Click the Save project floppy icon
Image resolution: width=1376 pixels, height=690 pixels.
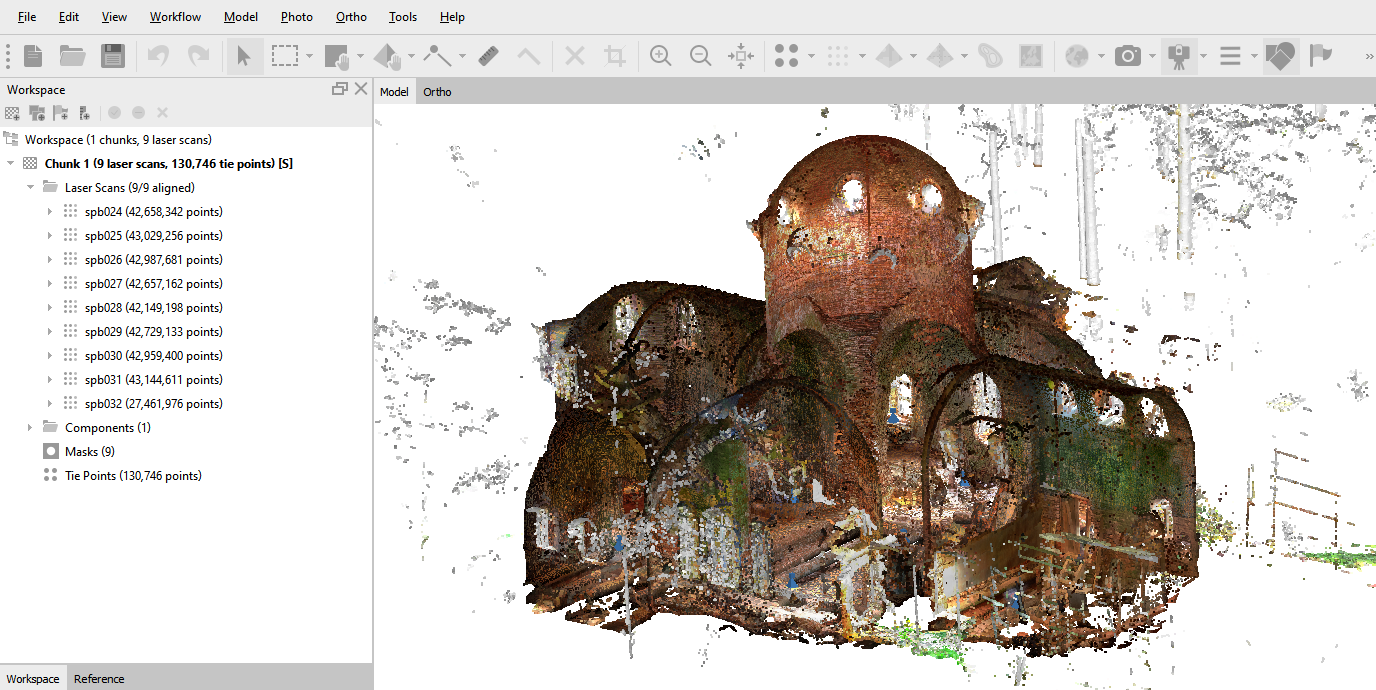click(113, 56)
